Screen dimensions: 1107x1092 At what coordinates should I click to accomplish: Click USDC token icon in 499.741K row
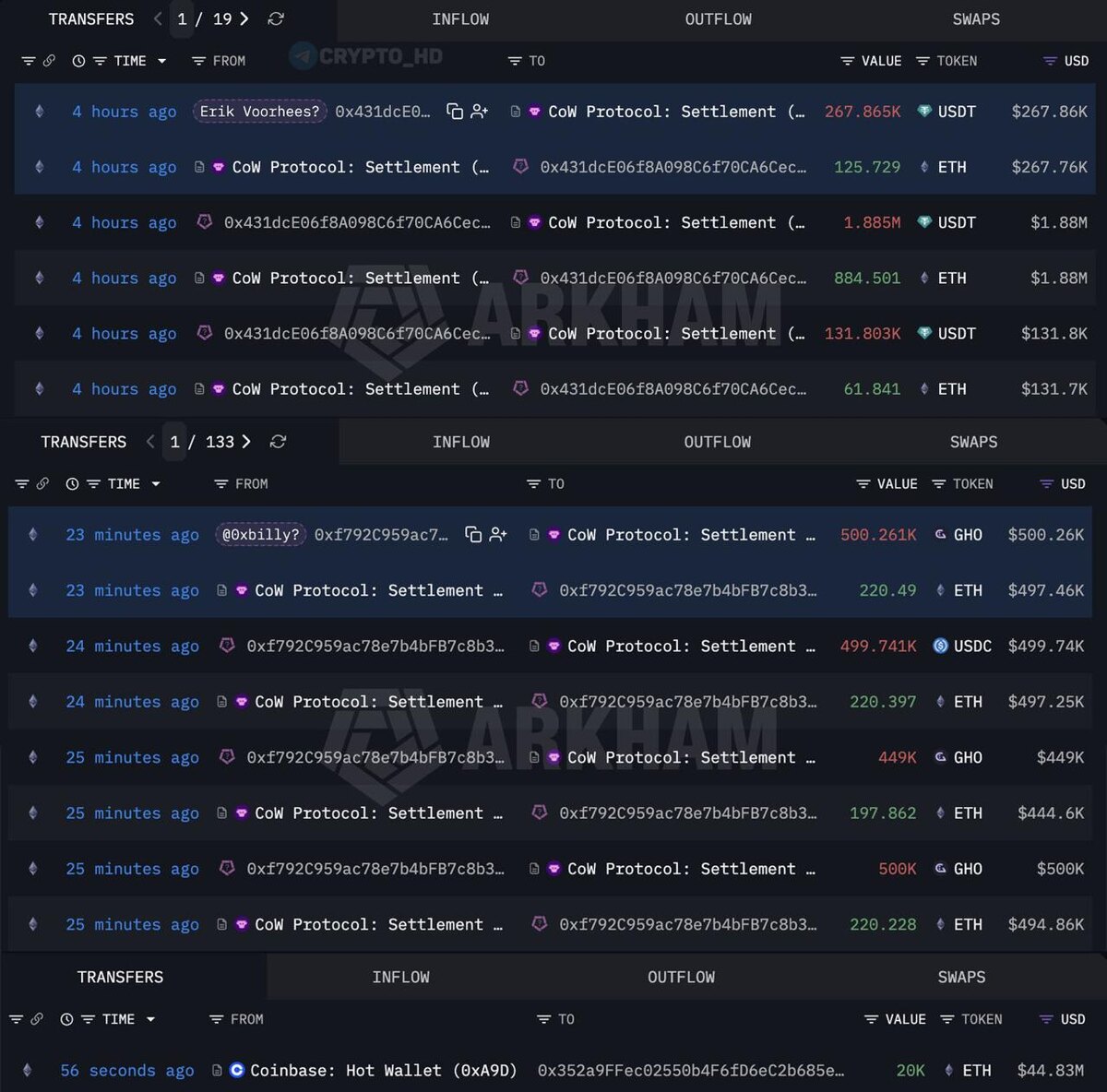940,647
